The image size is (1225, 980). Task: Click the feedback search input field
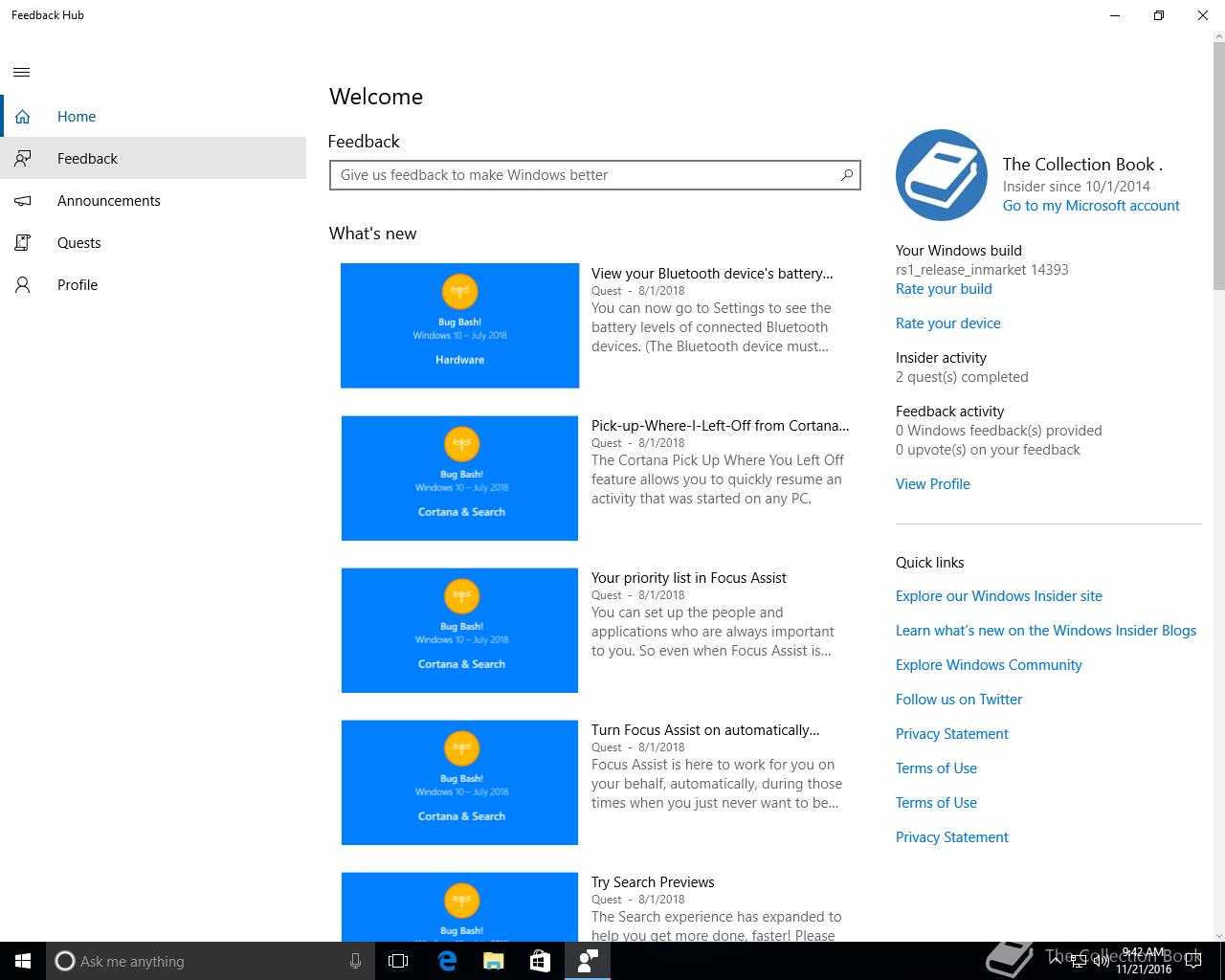pos(594,175)
